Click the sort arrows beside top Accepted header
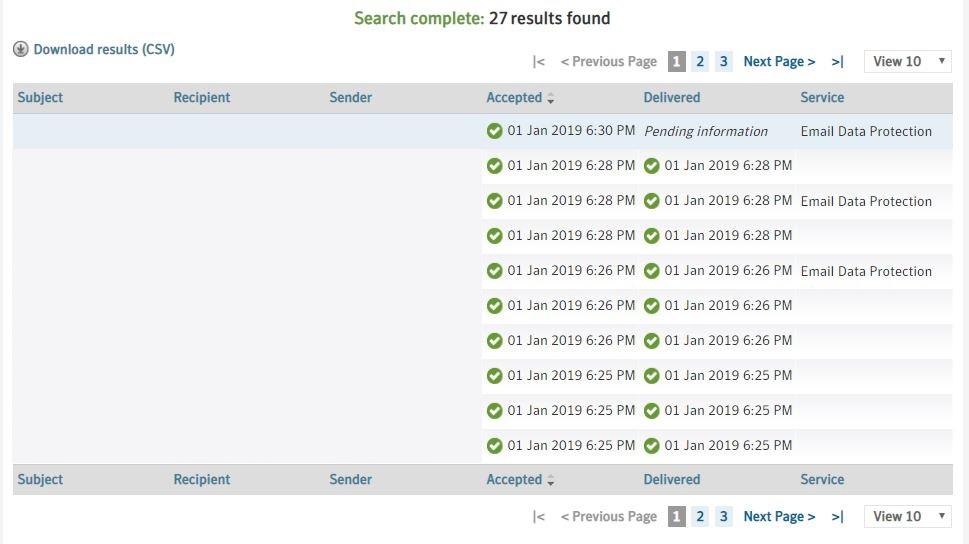Image resolution: width=969 pixels, height=544 pixels. point(551,98)
